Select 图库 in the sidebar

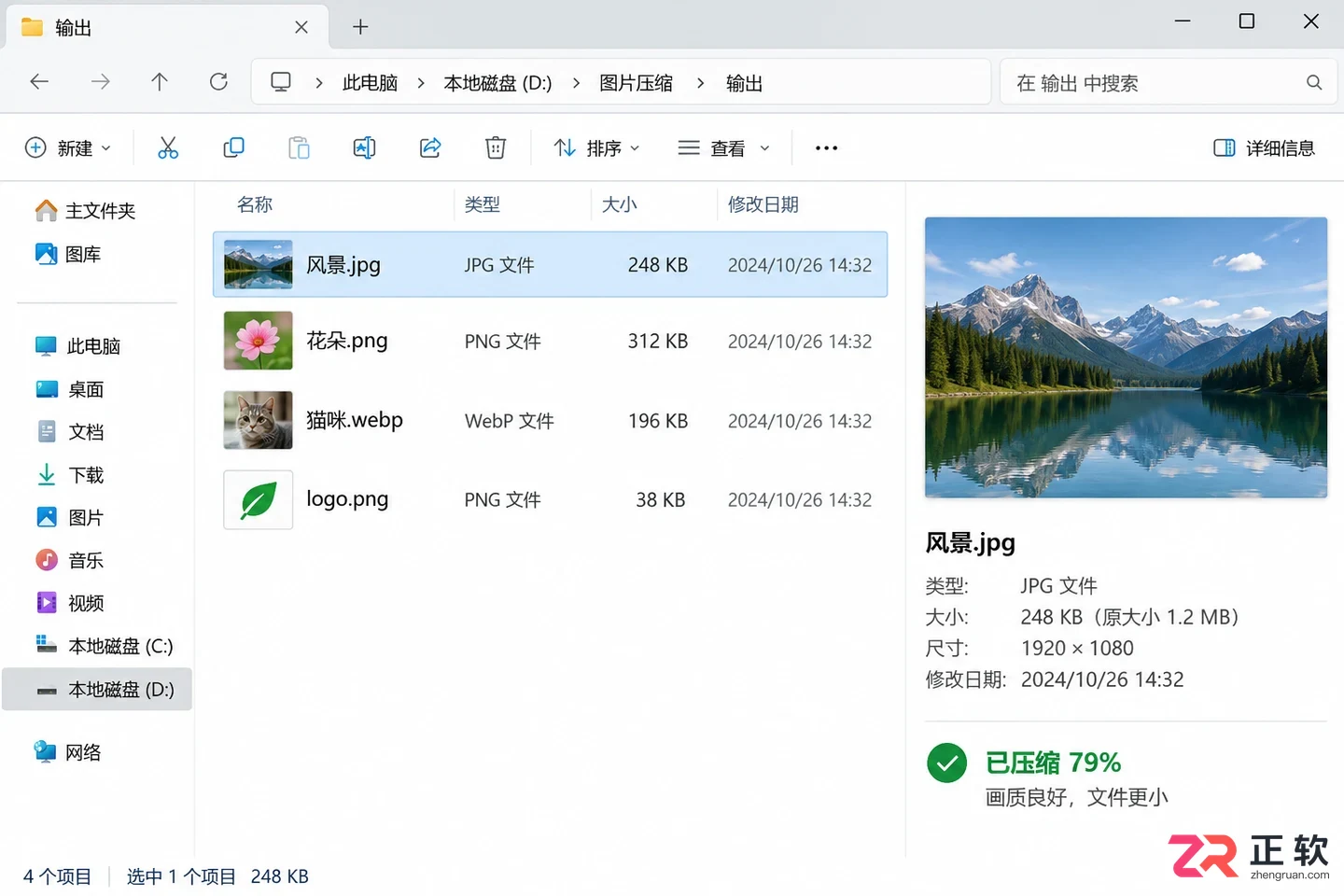click(x=68, y=254)
